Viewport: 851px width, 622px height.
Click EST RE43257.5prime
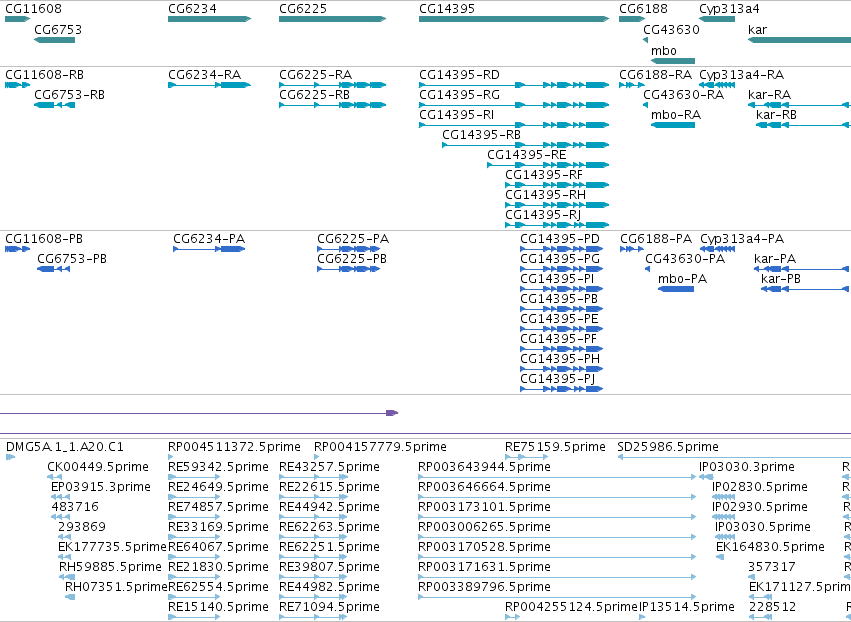(x=329, y=467)
